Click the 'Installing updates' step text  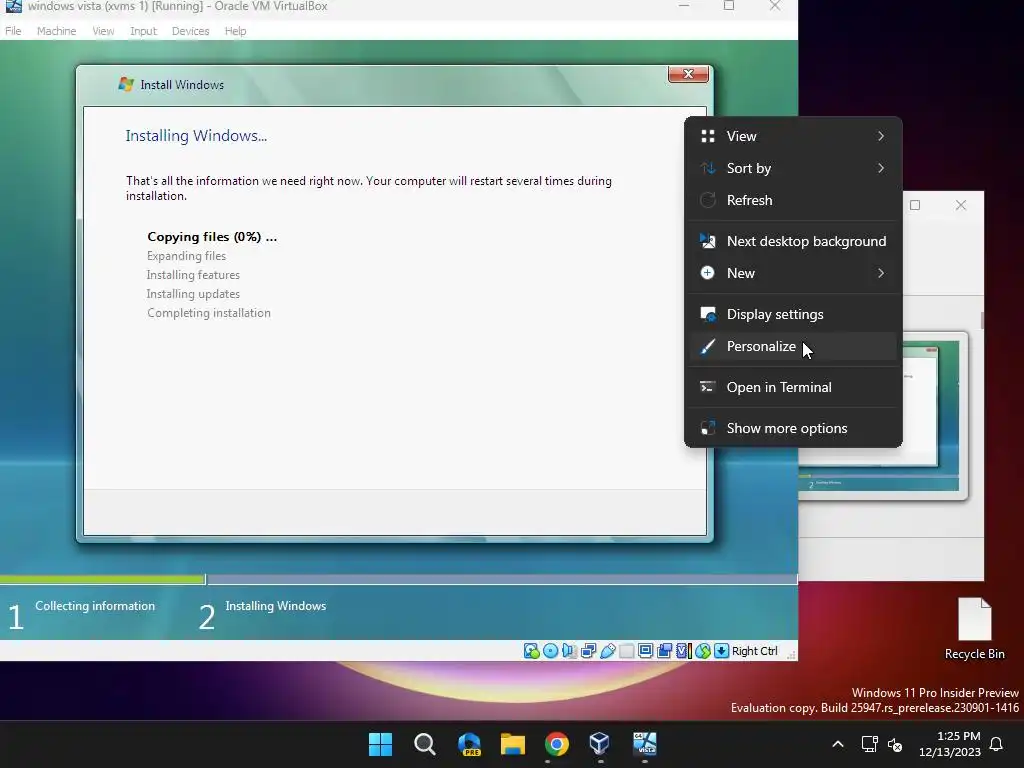click(x=193, y=294)
